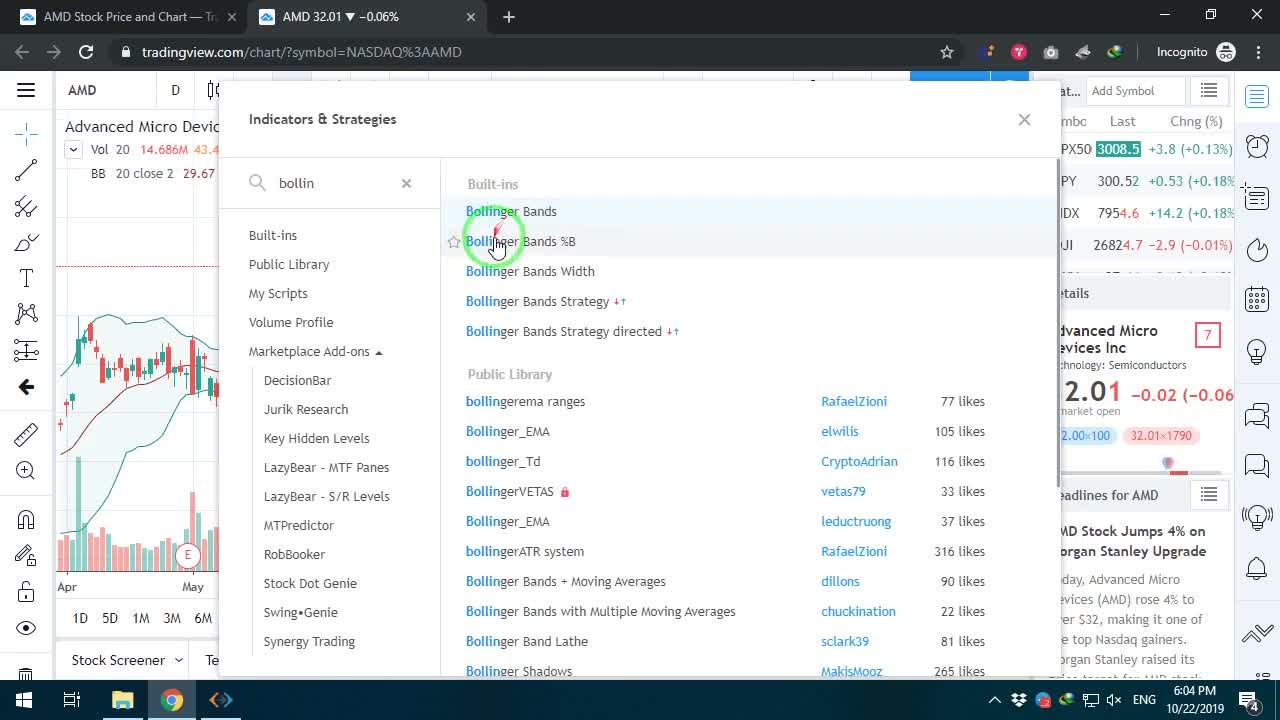Open the order panel zigzag icon
Screen dimensions: 1280x720
(x=1257, y=634)
